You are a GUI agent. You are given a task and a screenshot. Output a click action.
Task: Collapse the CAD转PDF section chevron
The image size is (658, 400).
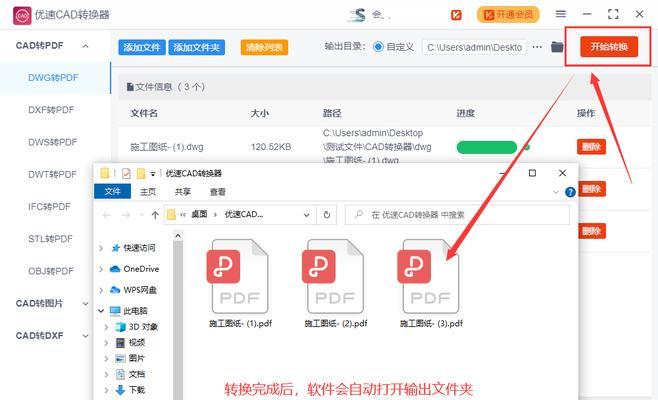(x=86, y=46)
